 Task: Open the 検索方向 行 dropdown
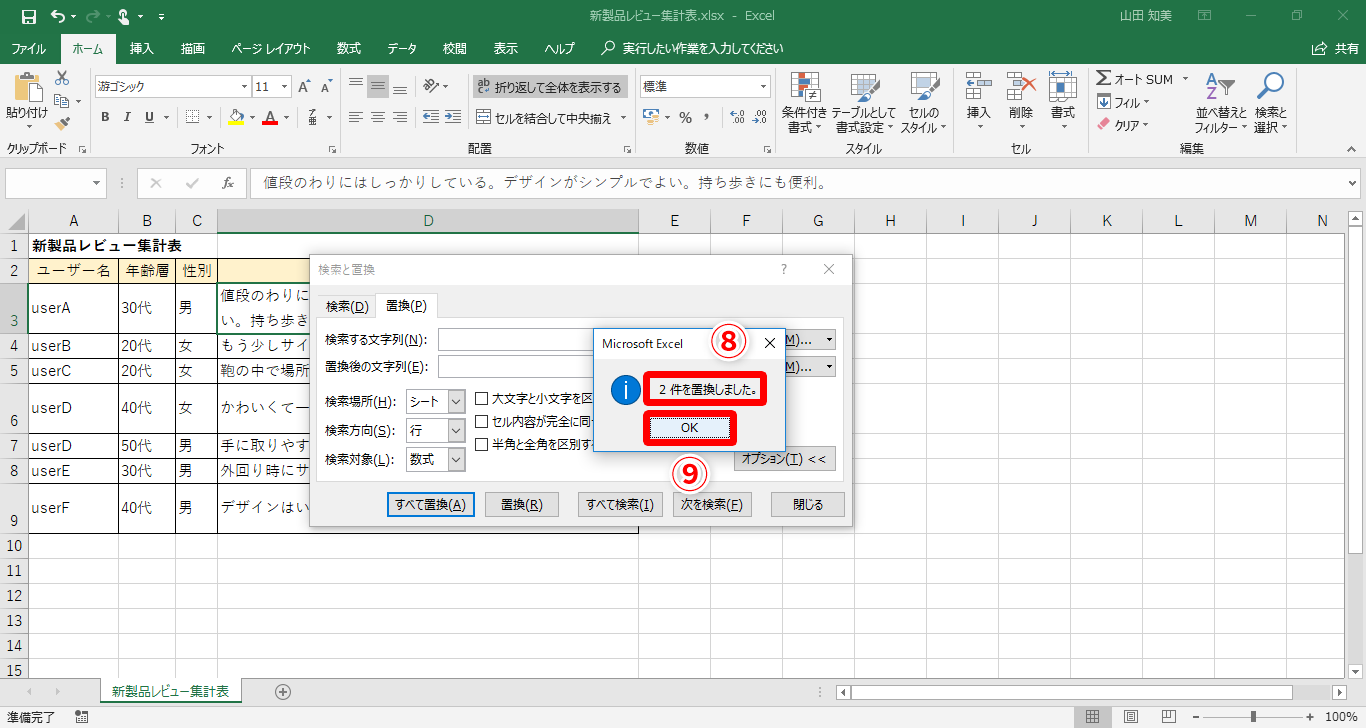pos(457,431)
